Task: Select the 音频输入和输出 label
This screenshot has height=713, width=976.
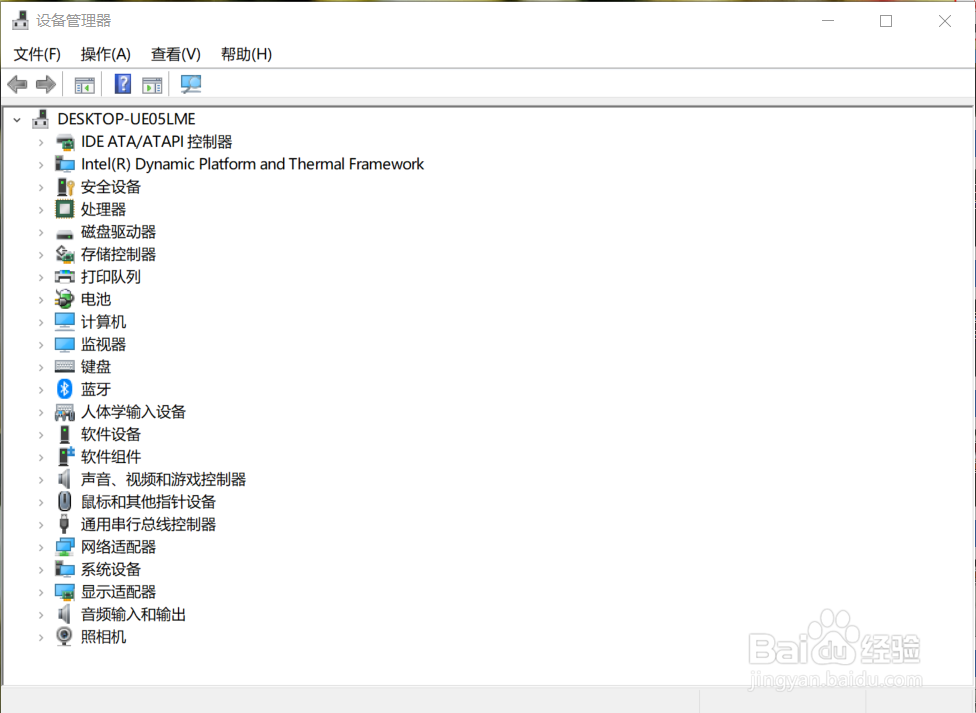Action: [133, 614]
